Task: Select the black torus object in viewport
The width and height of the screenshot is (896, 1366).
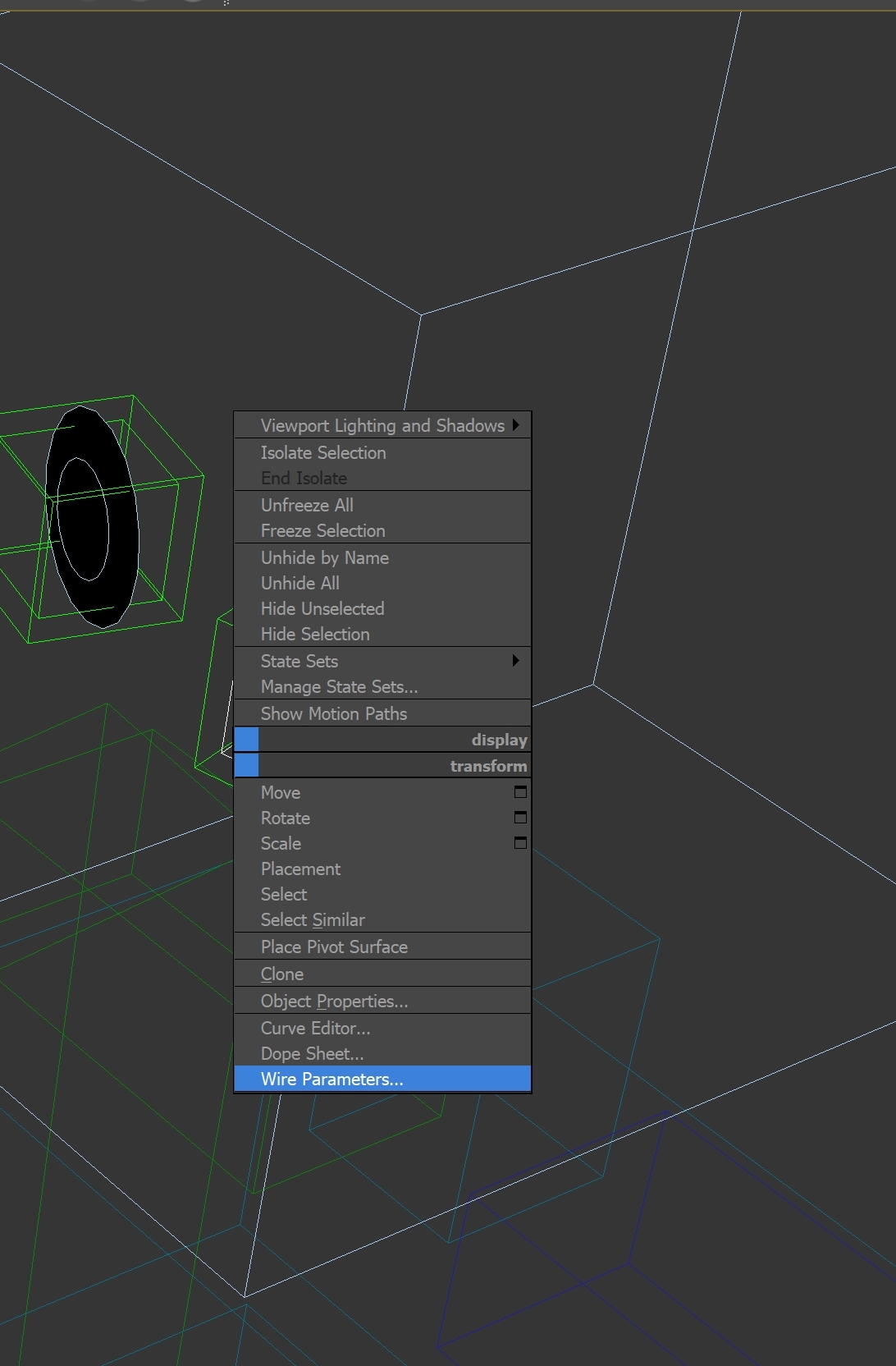Action: [123, 525]
